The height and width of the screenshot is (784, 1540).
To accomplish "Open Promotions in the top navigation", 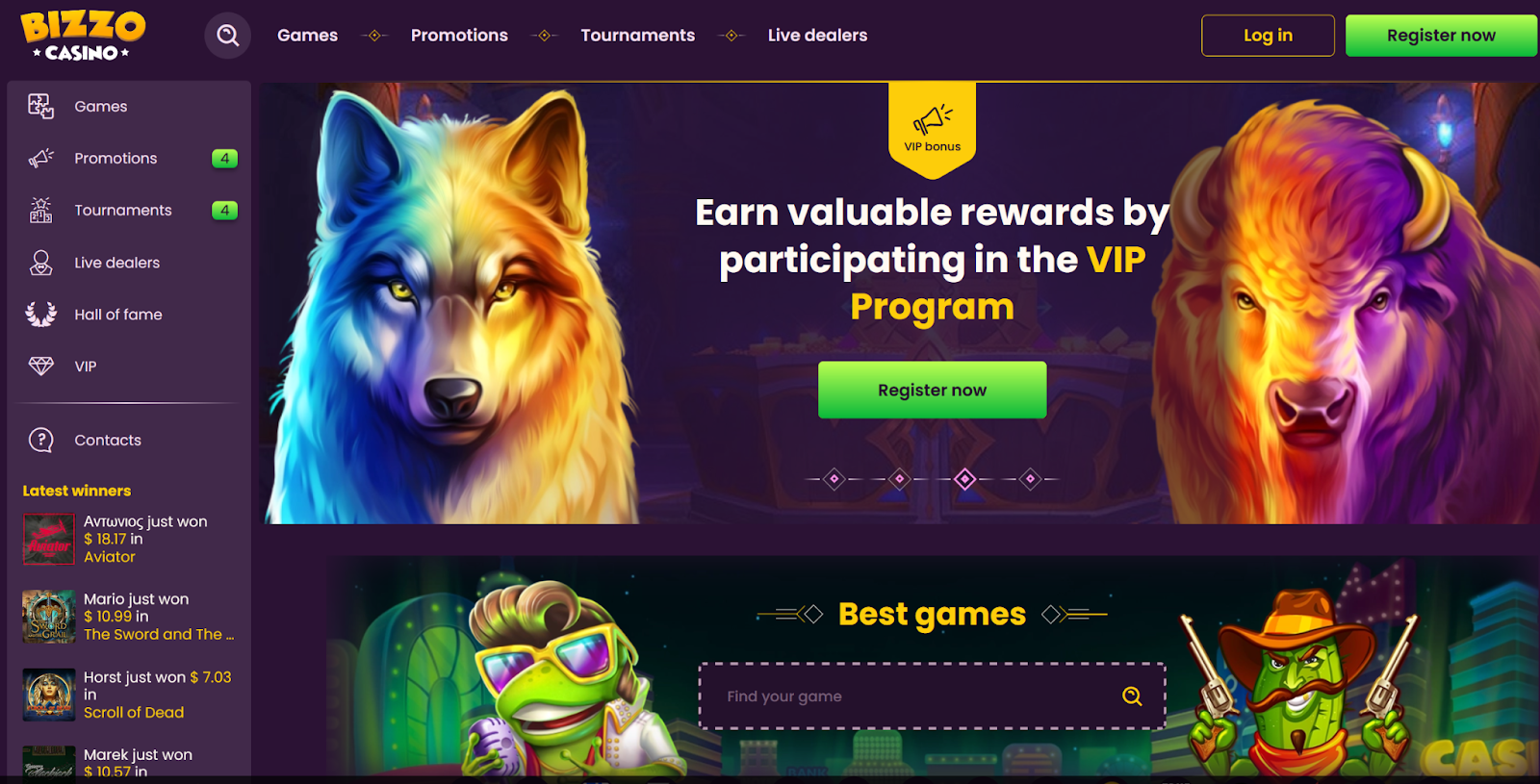I will 459,36.
